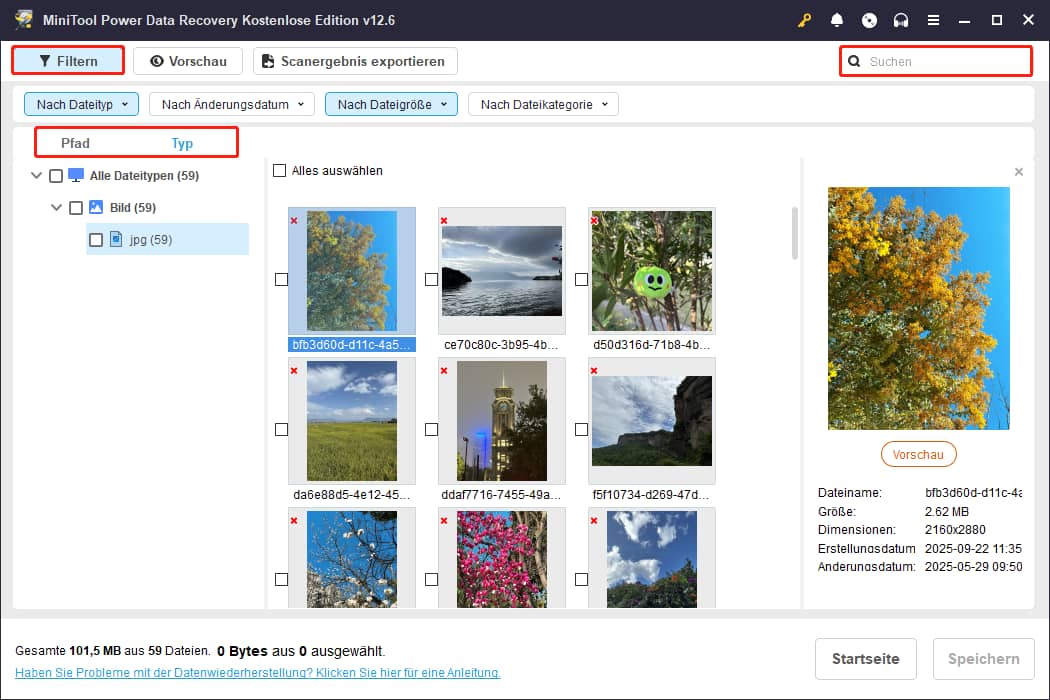
Task: Click the file list vertical scrollbar
Action: pyautogui.click(x=795, y=233)
